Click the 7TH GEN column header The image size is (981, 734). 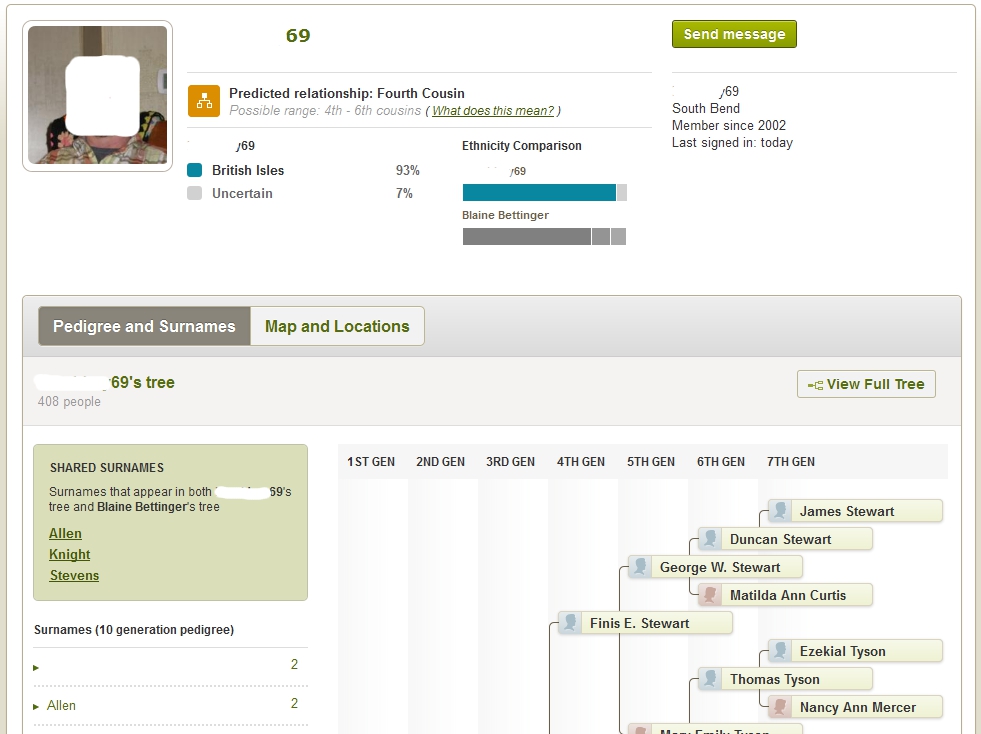(791, 462)
